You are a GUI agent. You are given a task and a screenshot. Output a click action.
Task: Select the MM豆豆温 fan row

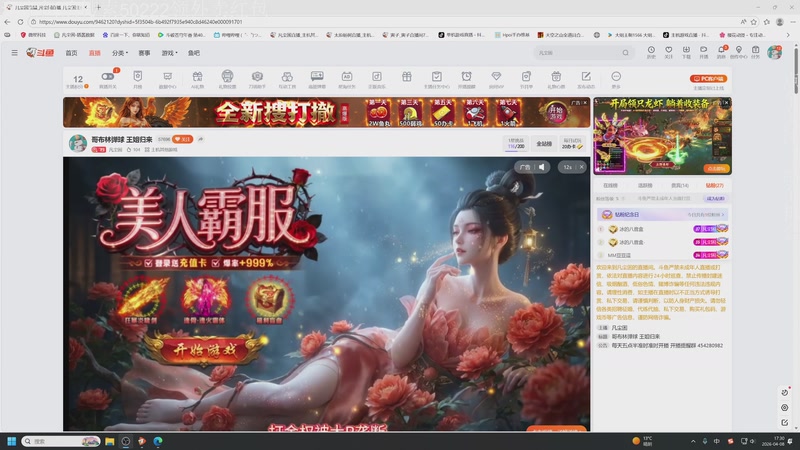pos(662,255)
